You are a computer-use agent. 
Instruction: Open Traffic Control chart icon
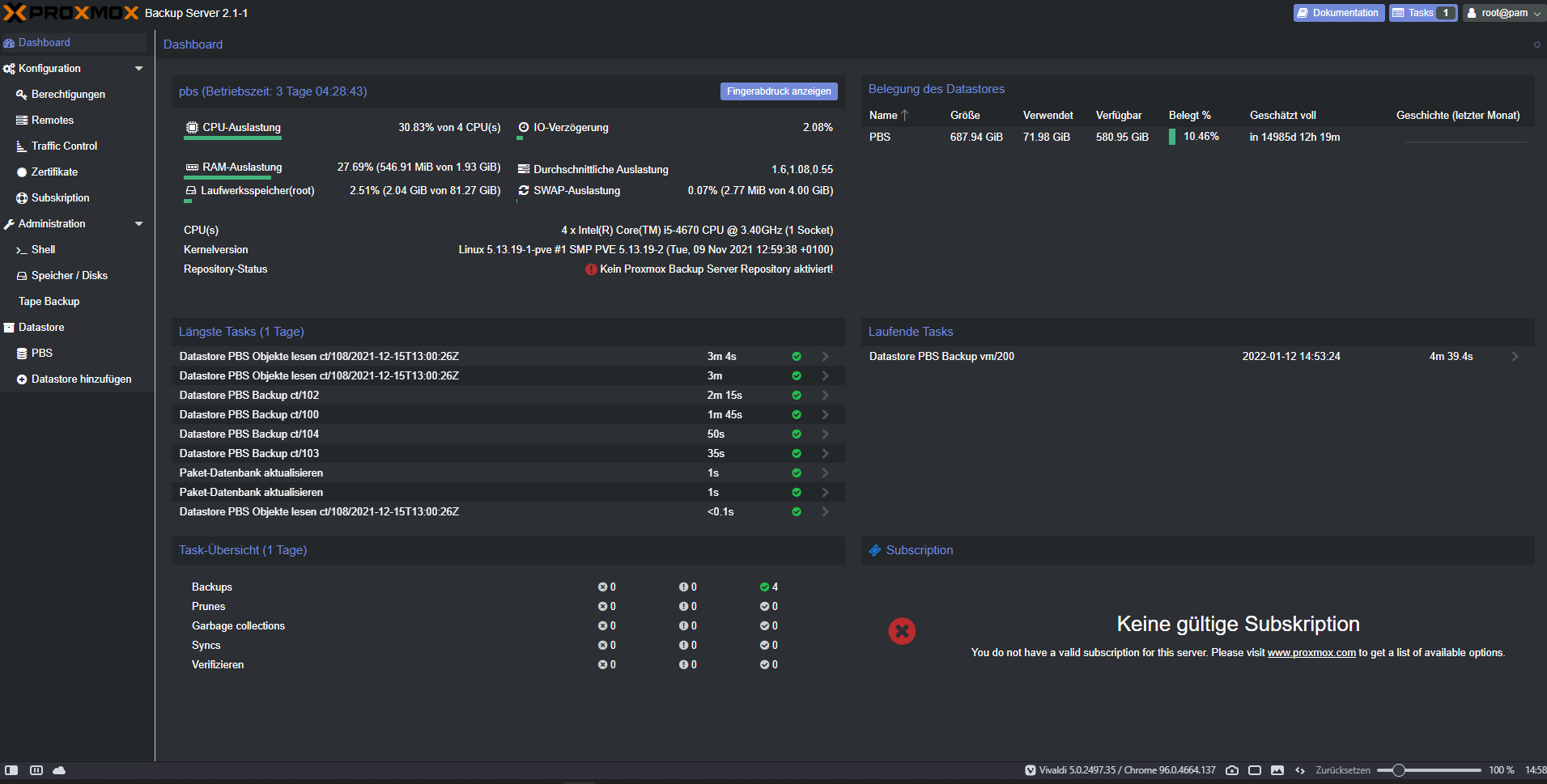(x=22, y=146)
